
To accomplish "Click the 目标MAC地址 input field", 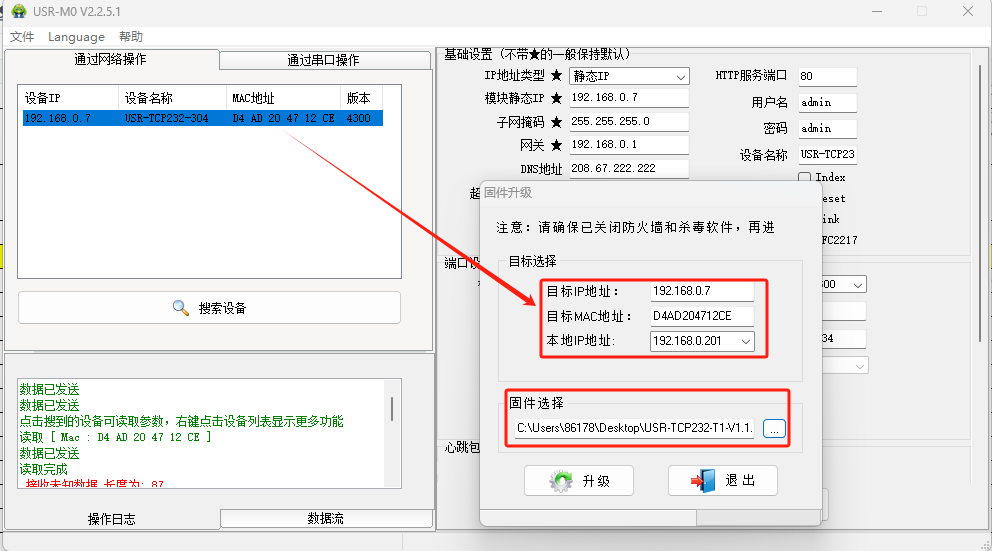I will pos(701,316).
